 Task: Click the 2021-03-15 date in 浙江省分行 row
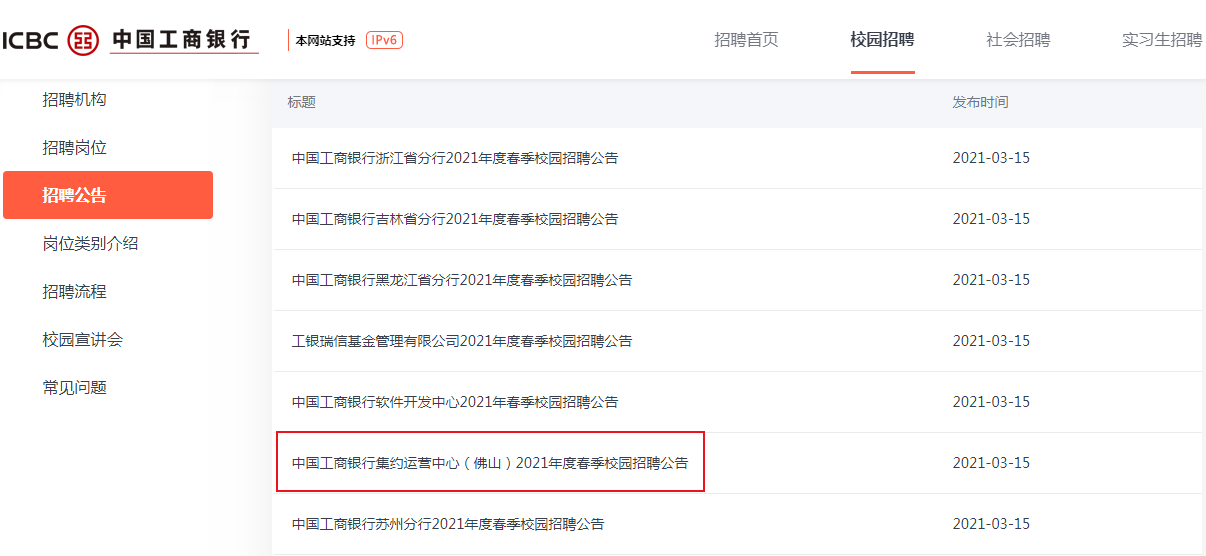991,158
